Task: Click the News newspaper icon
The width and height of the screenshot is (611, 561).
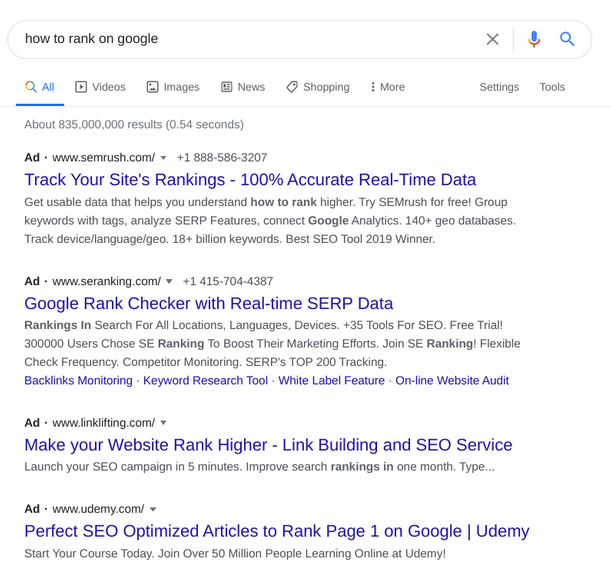Action: click(226, 86)
